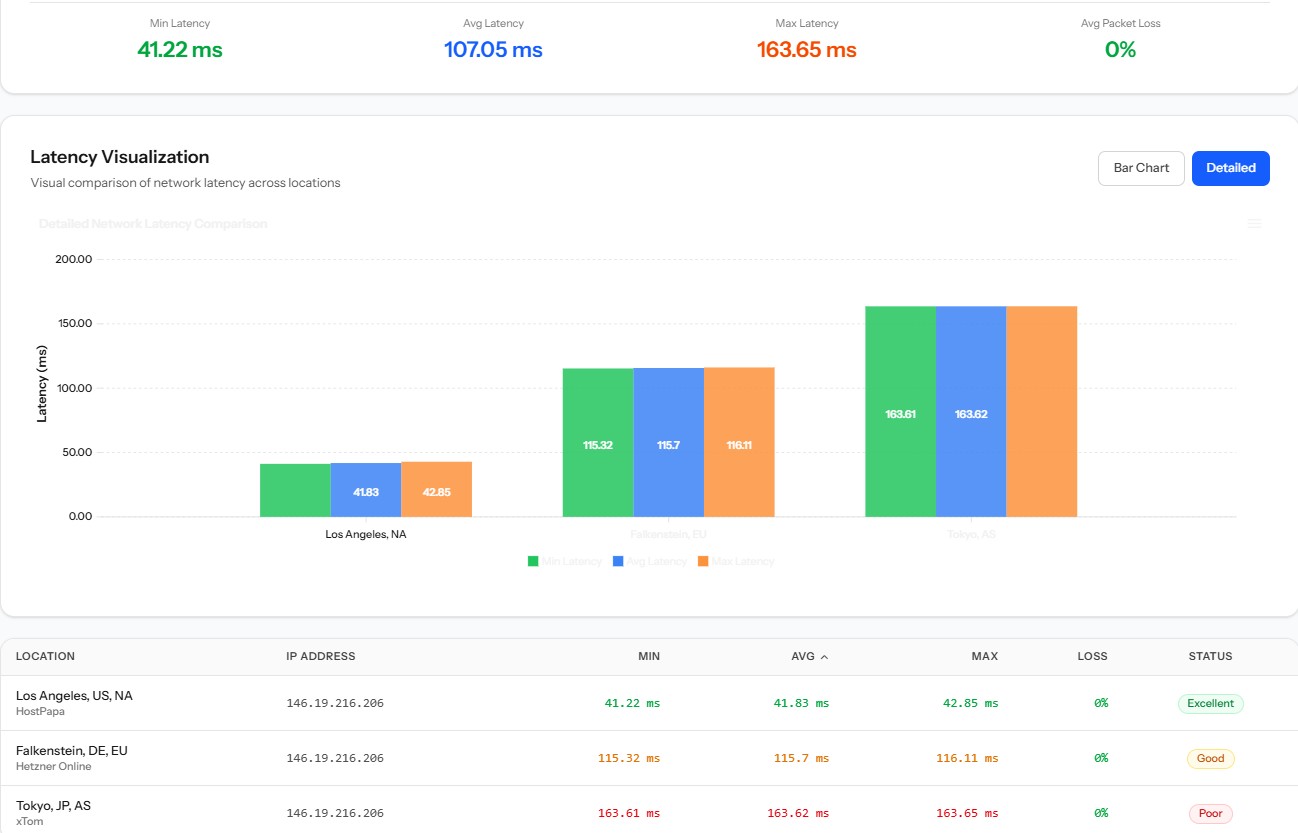1298x833 pixels.
Task: Click the 'Detailed Network Latency Comparison' chart title
Action: 153,224
